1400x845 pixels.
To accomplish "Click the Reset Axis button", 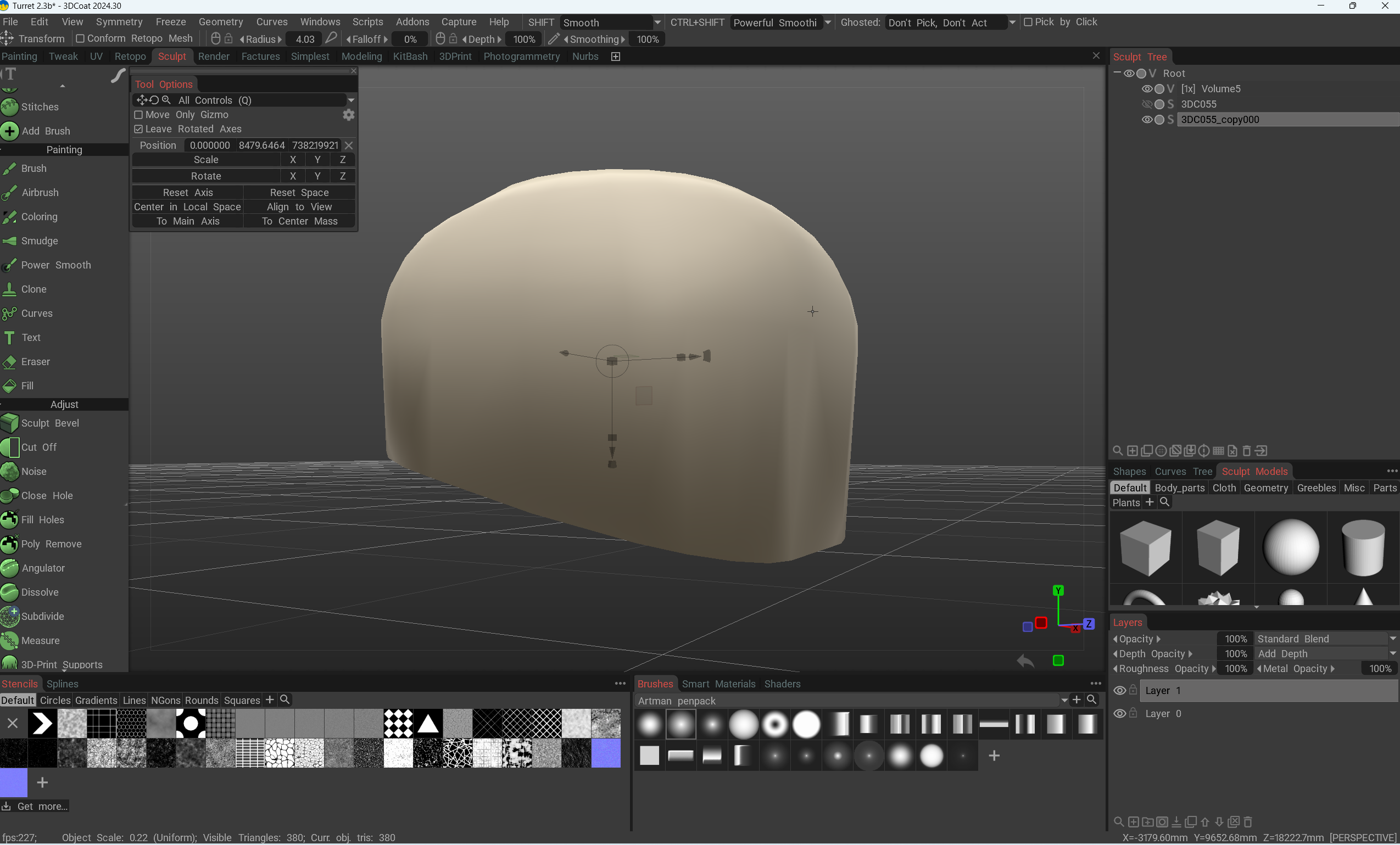I will click(x=187, y=193).
